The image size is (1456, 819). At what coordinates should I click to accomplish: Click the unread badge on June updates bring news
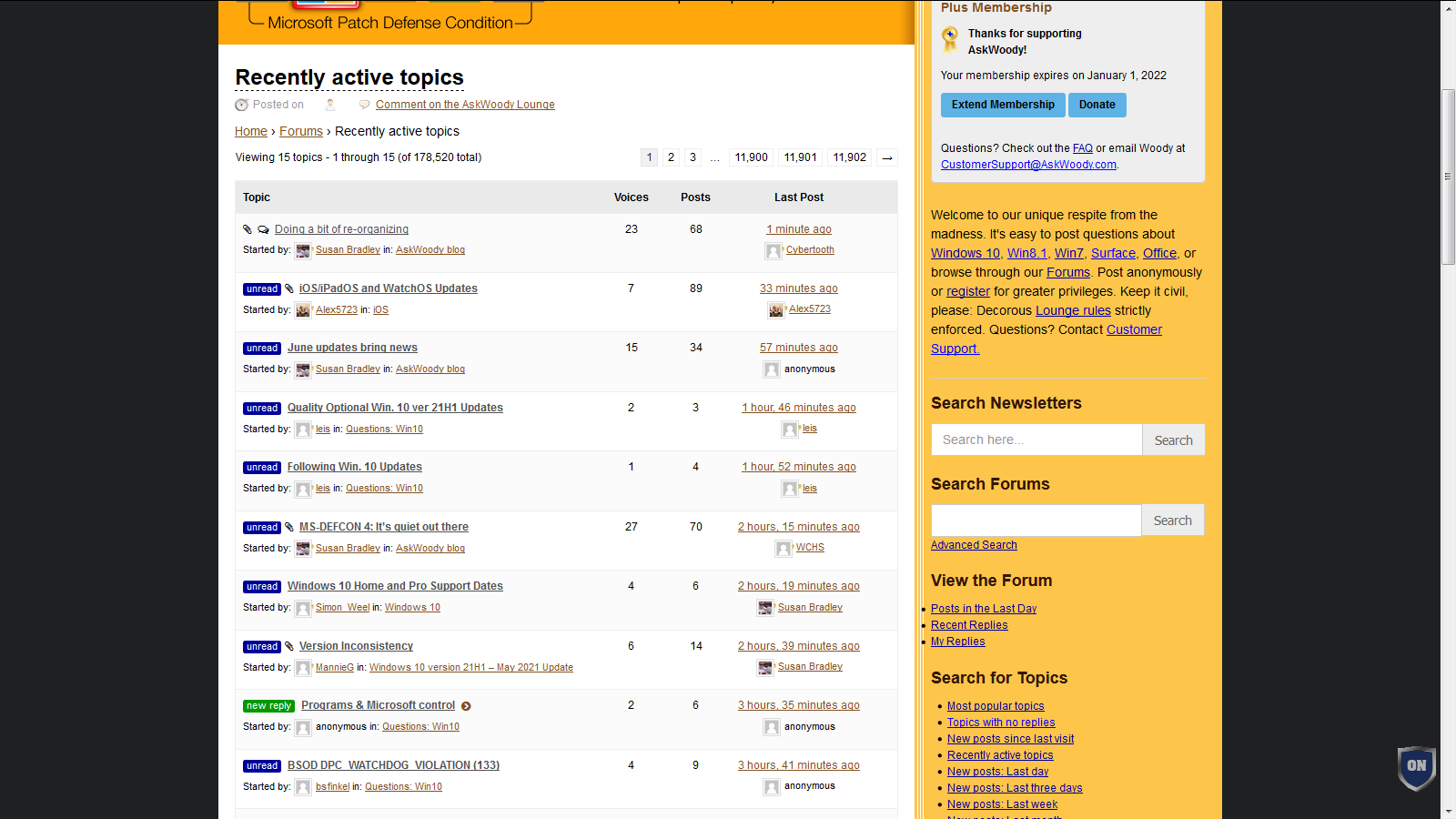262,349
